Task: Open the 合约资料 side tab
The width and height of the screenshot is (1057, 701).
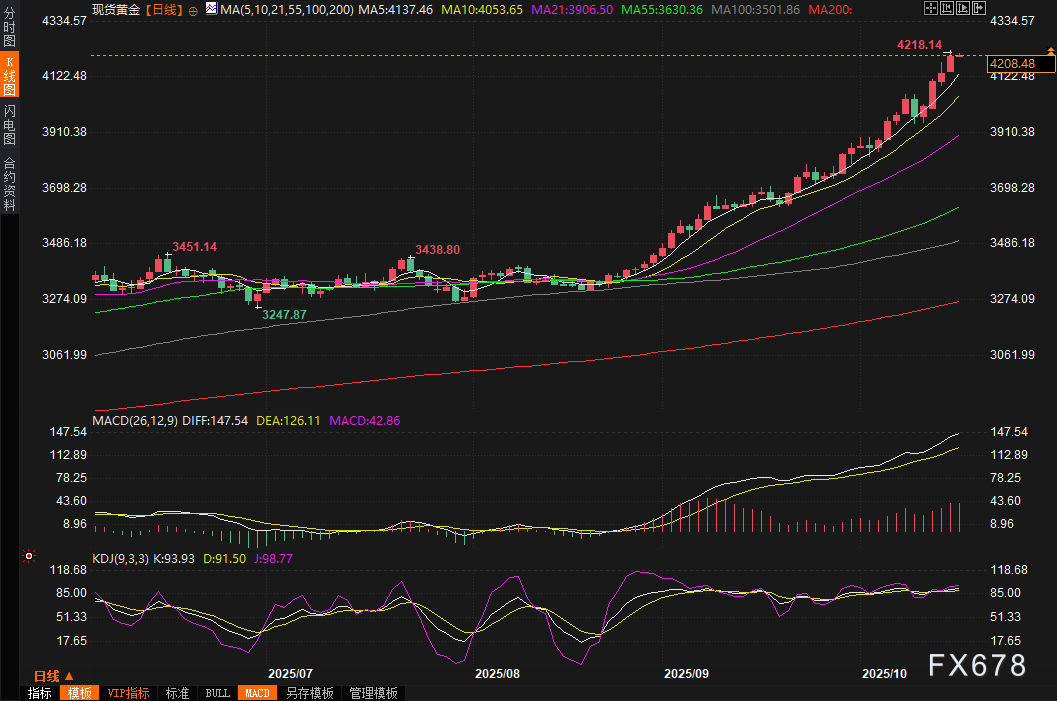Action: [9, 184]
